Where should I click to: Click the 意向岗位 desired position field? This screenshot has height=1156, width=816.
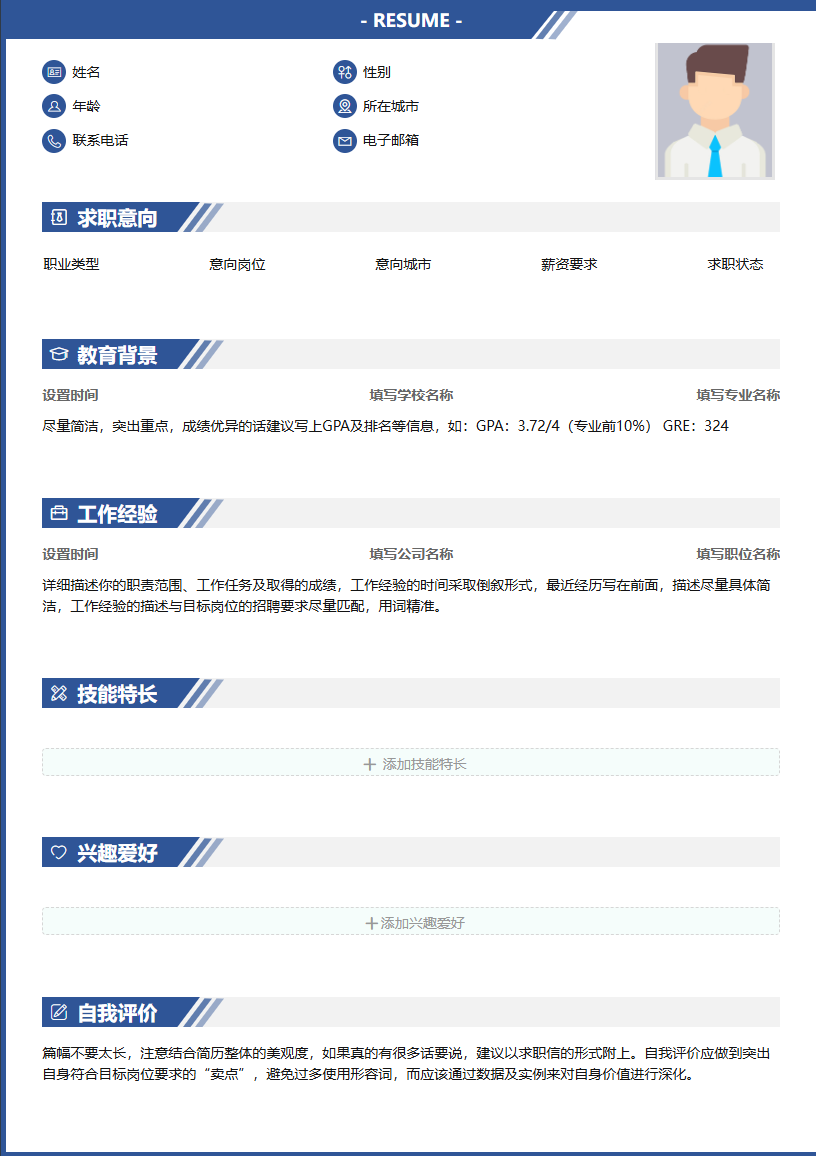coord(237,264)
